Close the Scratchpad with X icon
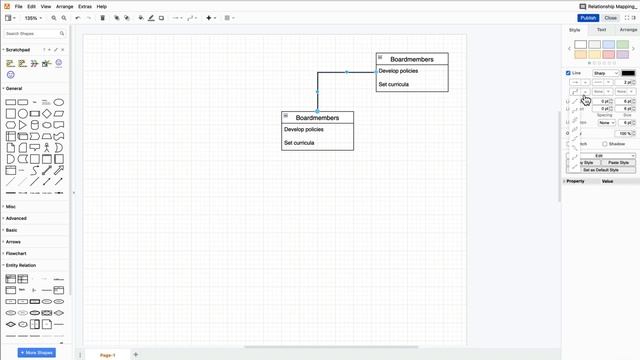 pos(62,50)
